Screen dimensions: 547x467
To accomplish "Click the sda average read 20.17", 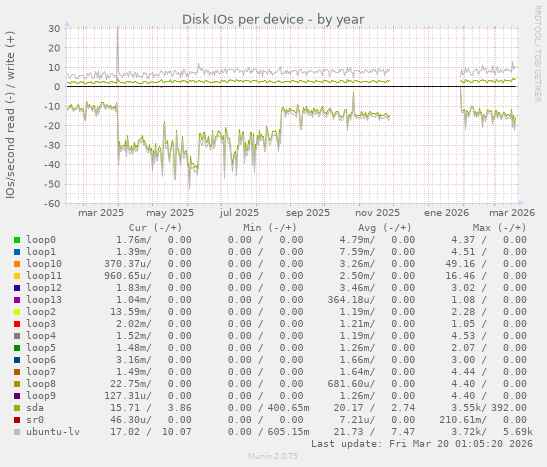I will (348, 408).
